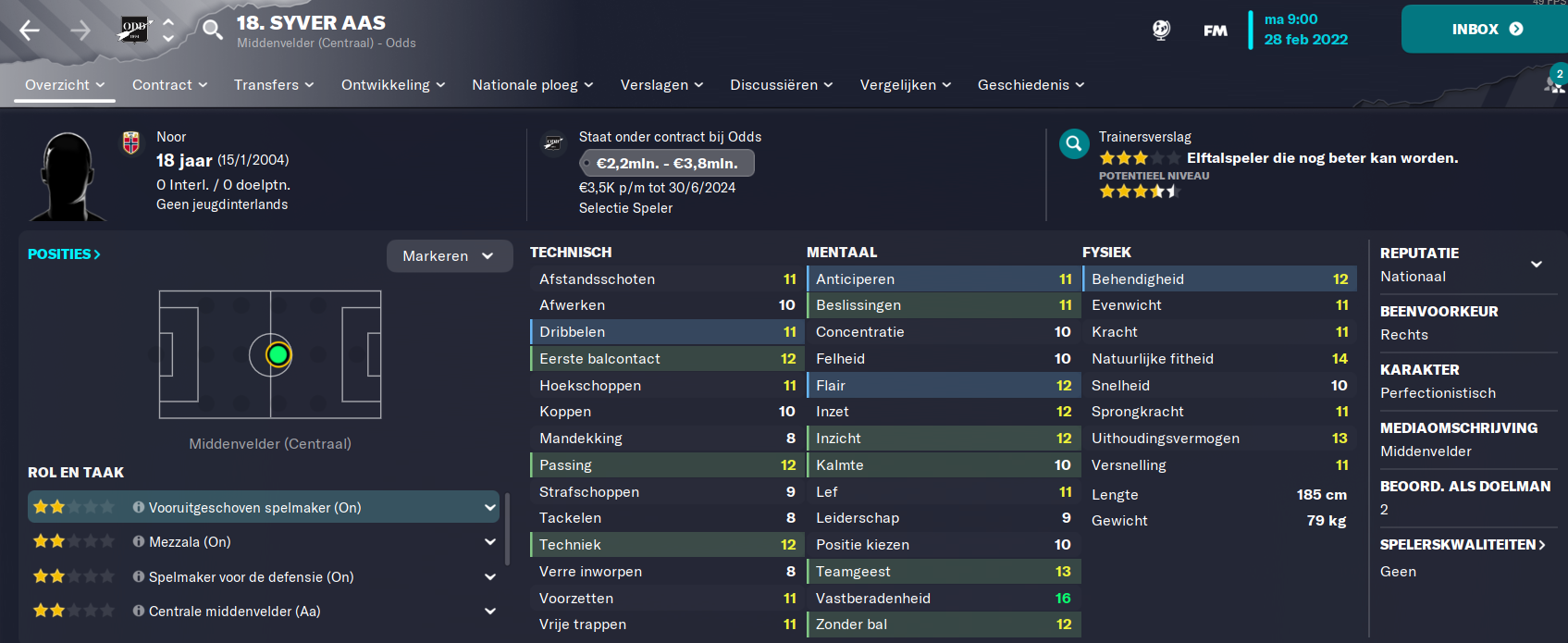Go forward with the right arrow
This screenshot has height=643, width=1568.
81,31
